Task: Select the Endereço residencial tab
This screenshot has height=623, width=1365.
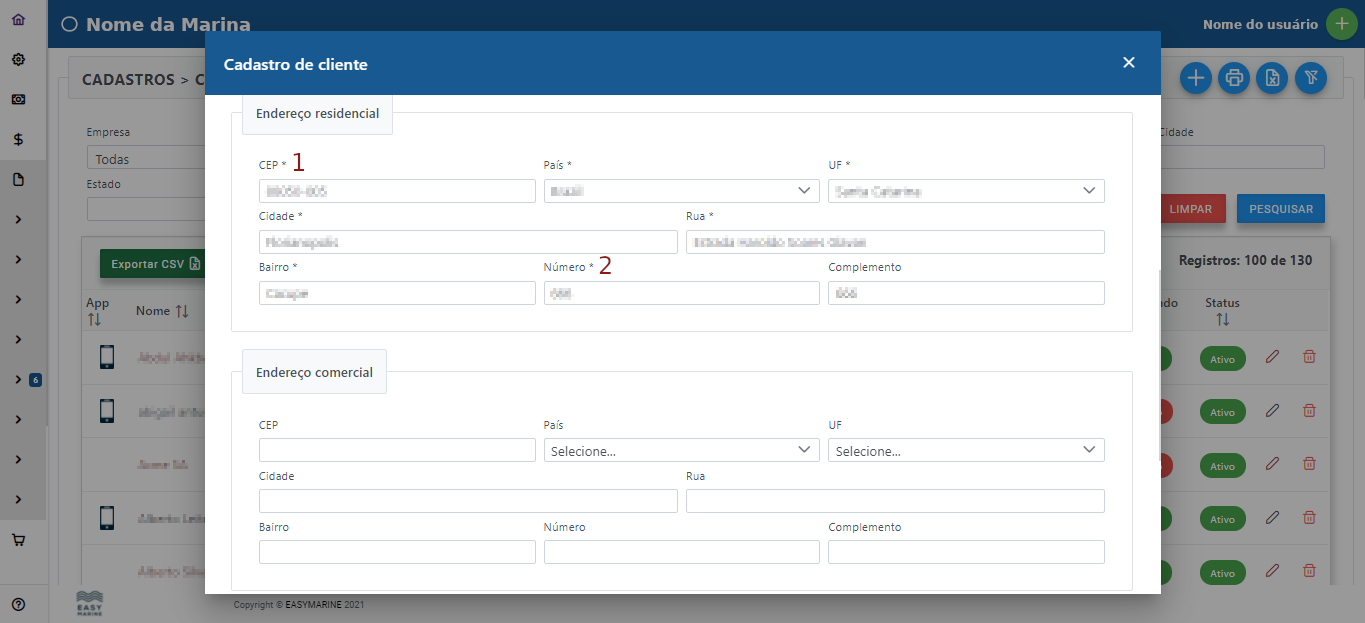Action: pyautogui.click(x=317, y=113)
